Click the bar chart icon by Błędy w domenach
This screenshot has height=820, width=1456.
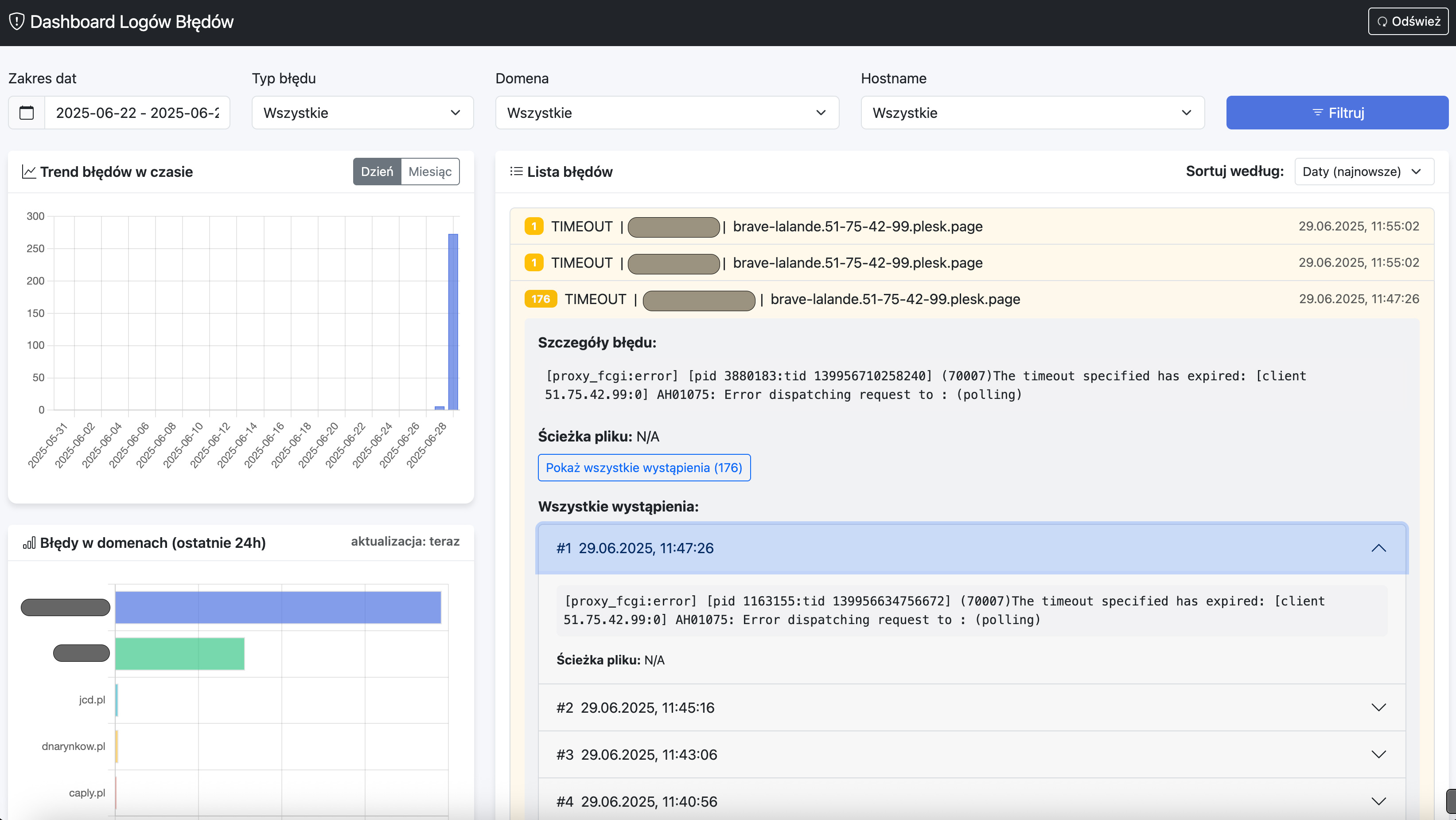pos(29,543)
